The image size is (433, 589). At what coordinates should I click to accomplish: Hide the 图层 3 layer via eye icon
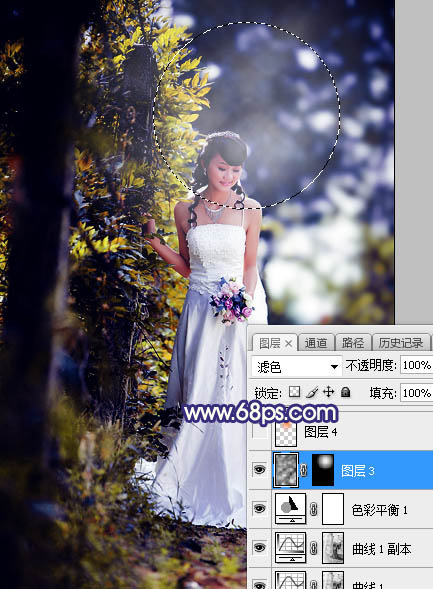click(x=259, y=470)
